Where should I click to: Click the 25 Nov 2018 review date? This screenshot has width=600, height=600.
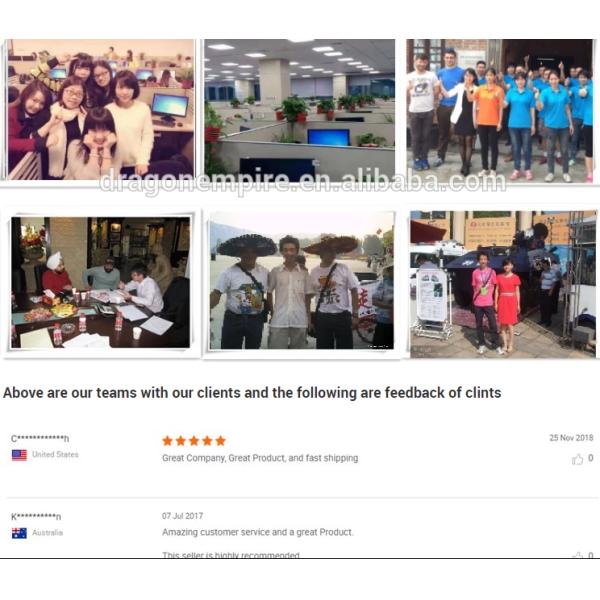coord(571,438)
